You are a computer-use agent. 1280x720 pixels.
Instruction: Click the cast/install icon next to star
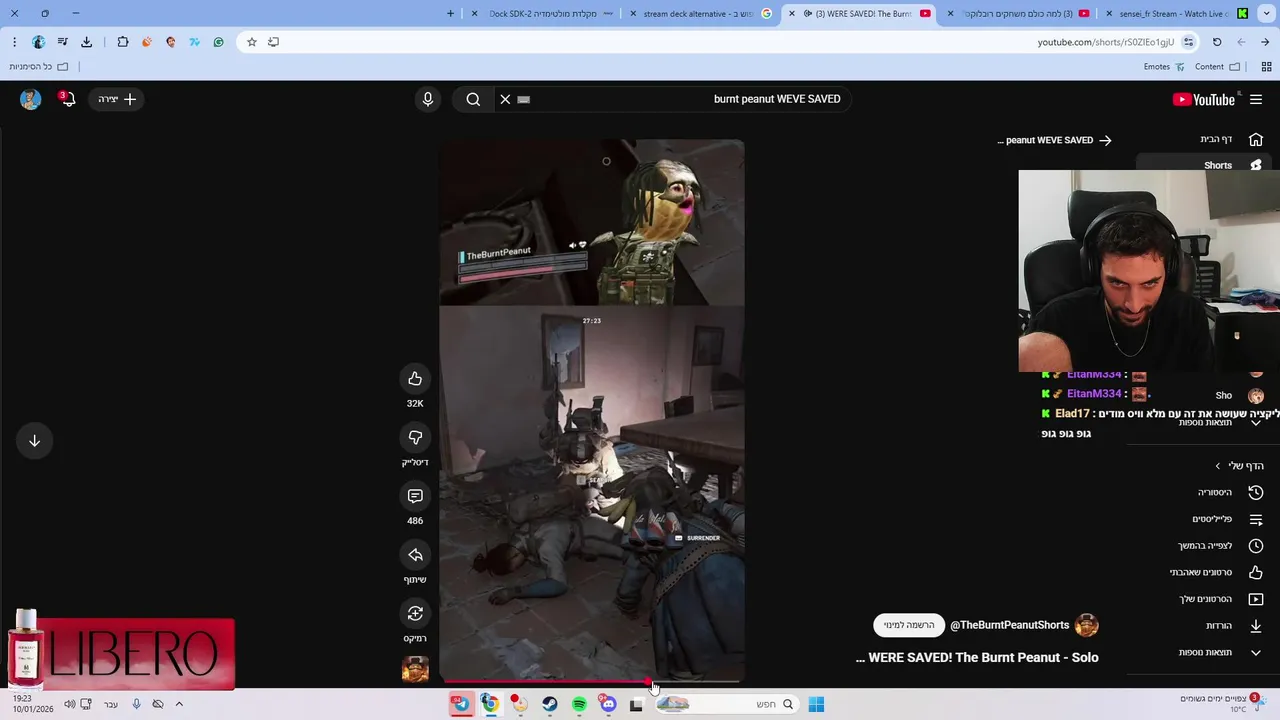point(273,42)
